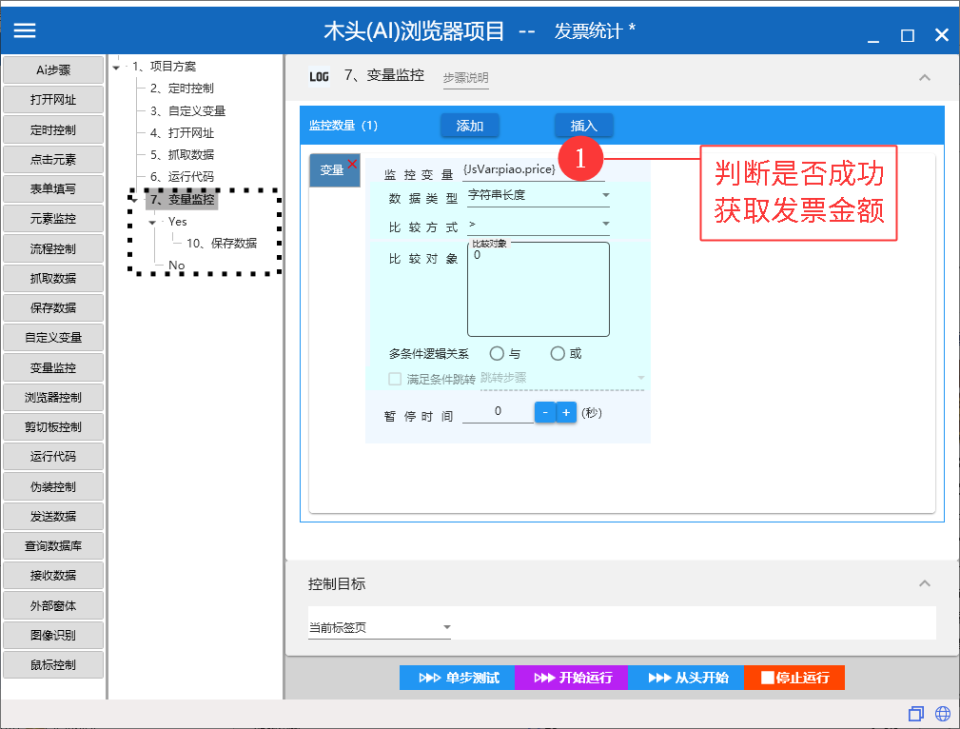960x729 pixels.
Task: Select the 或 logic radio button
Action: 557,352
